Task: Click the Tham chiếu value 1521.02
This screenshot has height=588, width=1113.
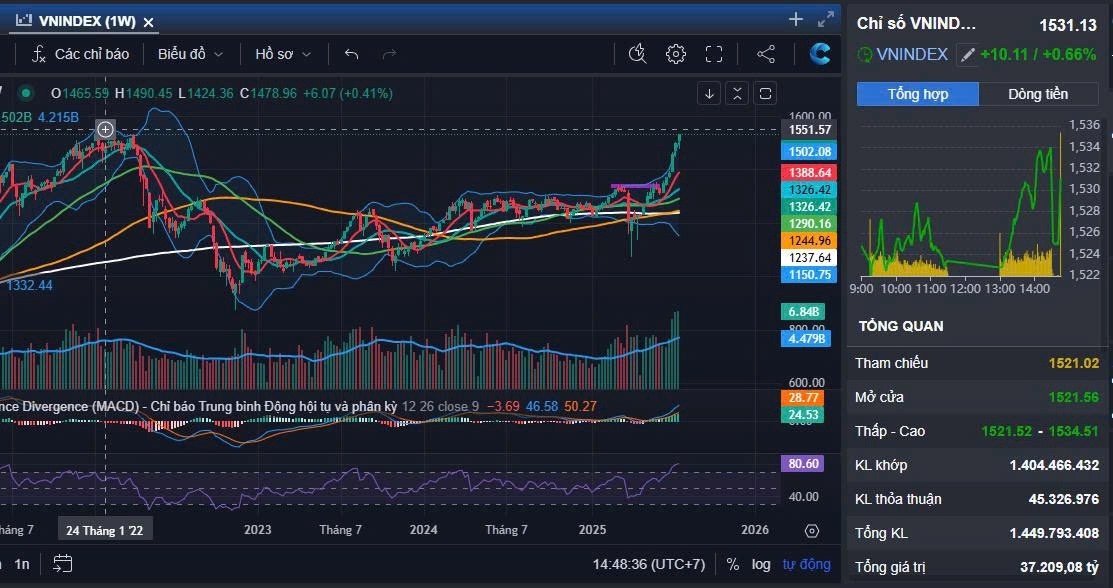Action: click(x=1073, y=363)
